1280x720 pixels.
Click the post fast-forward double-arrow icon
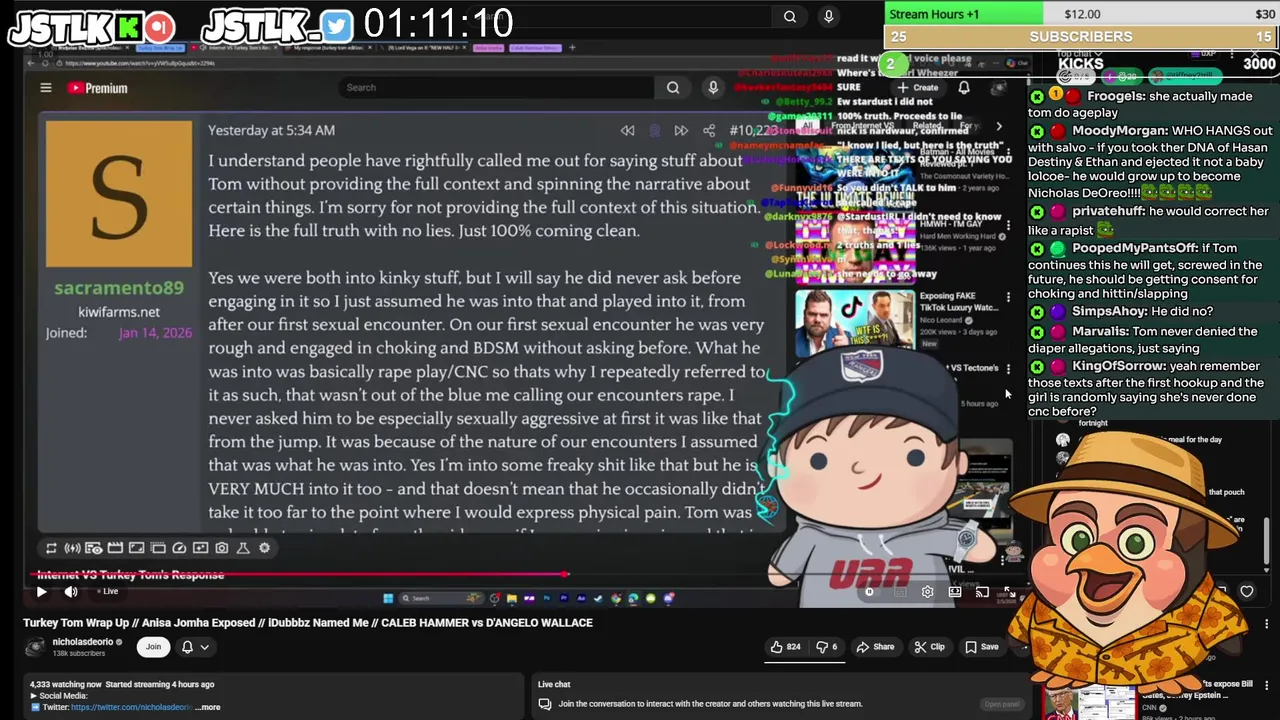pos(681,131)
